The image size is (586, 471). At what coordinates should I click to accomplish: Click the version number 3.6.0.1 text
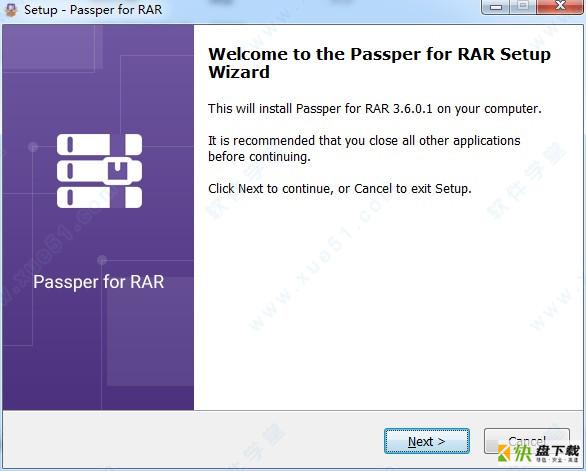(413, 109)
